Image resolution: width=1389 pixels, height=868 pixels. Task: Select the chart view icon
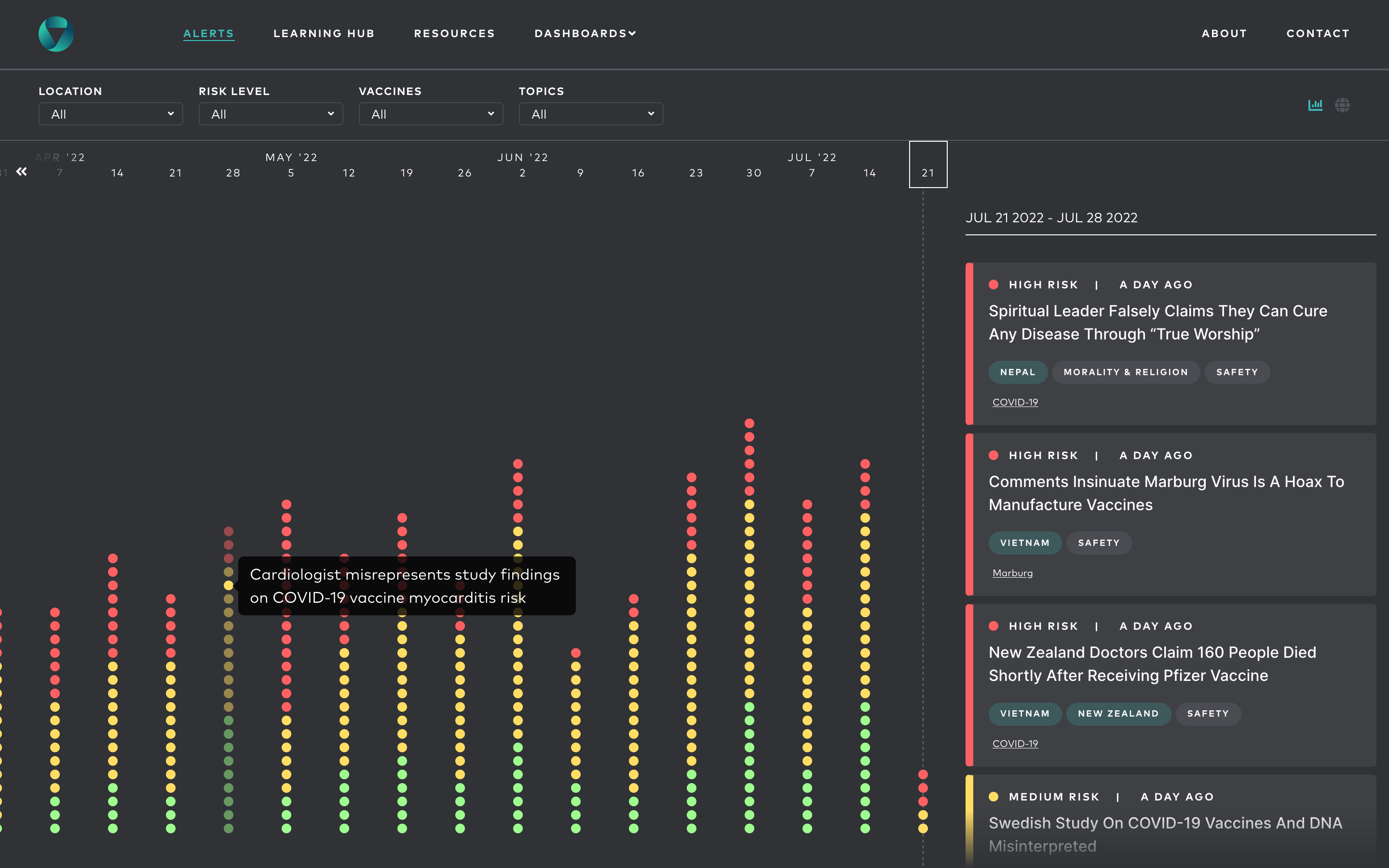coord(1316,105)
